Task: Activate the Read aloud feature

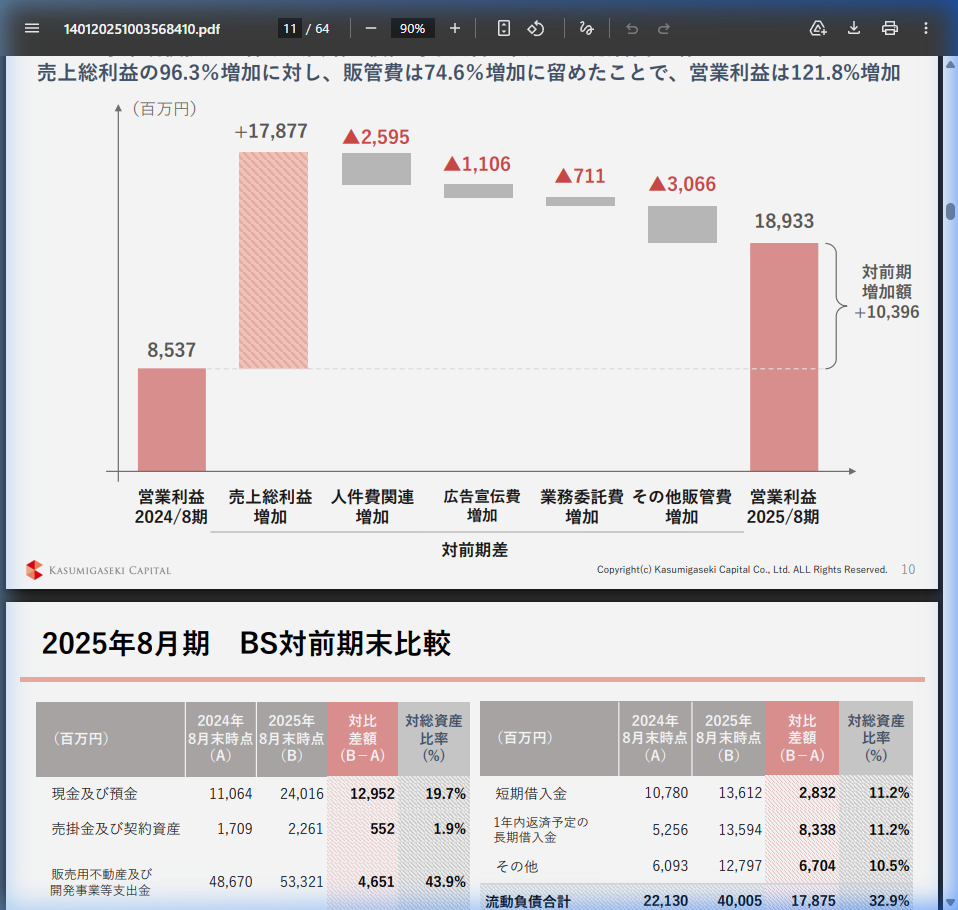Action: 818,28
